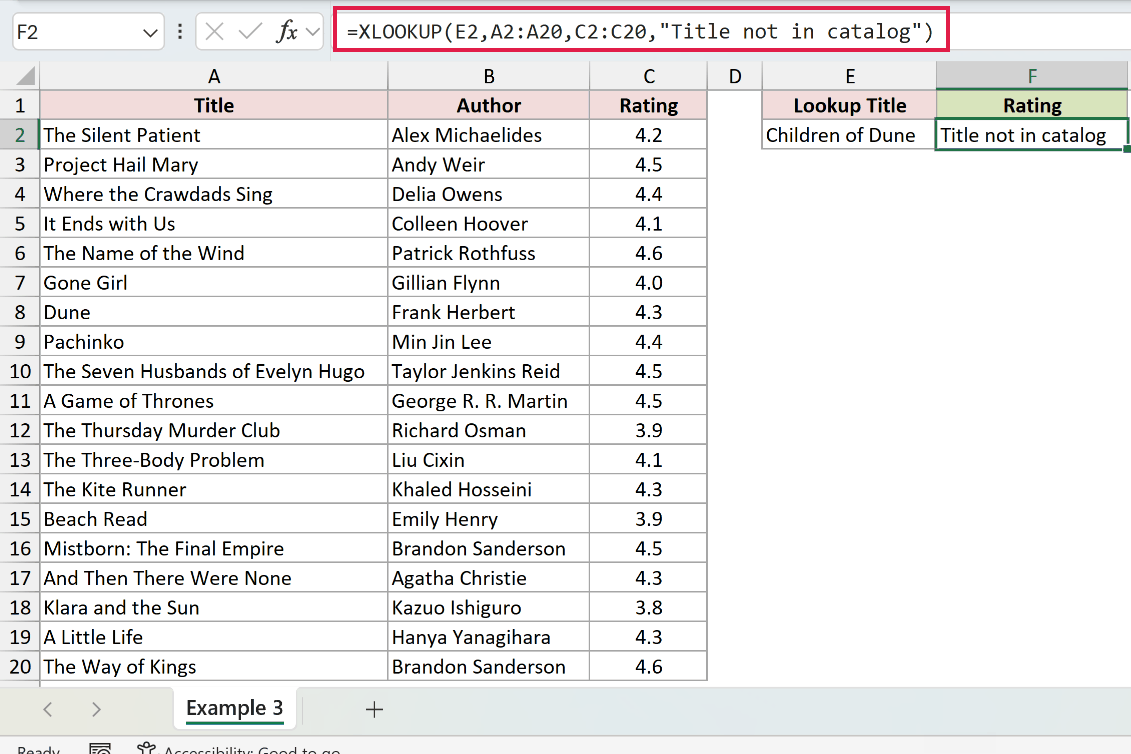The width and height of the screenshot is (1131, 754).
Task: Select cell showing Title not in catalog
Action: tap(1031, 135)
